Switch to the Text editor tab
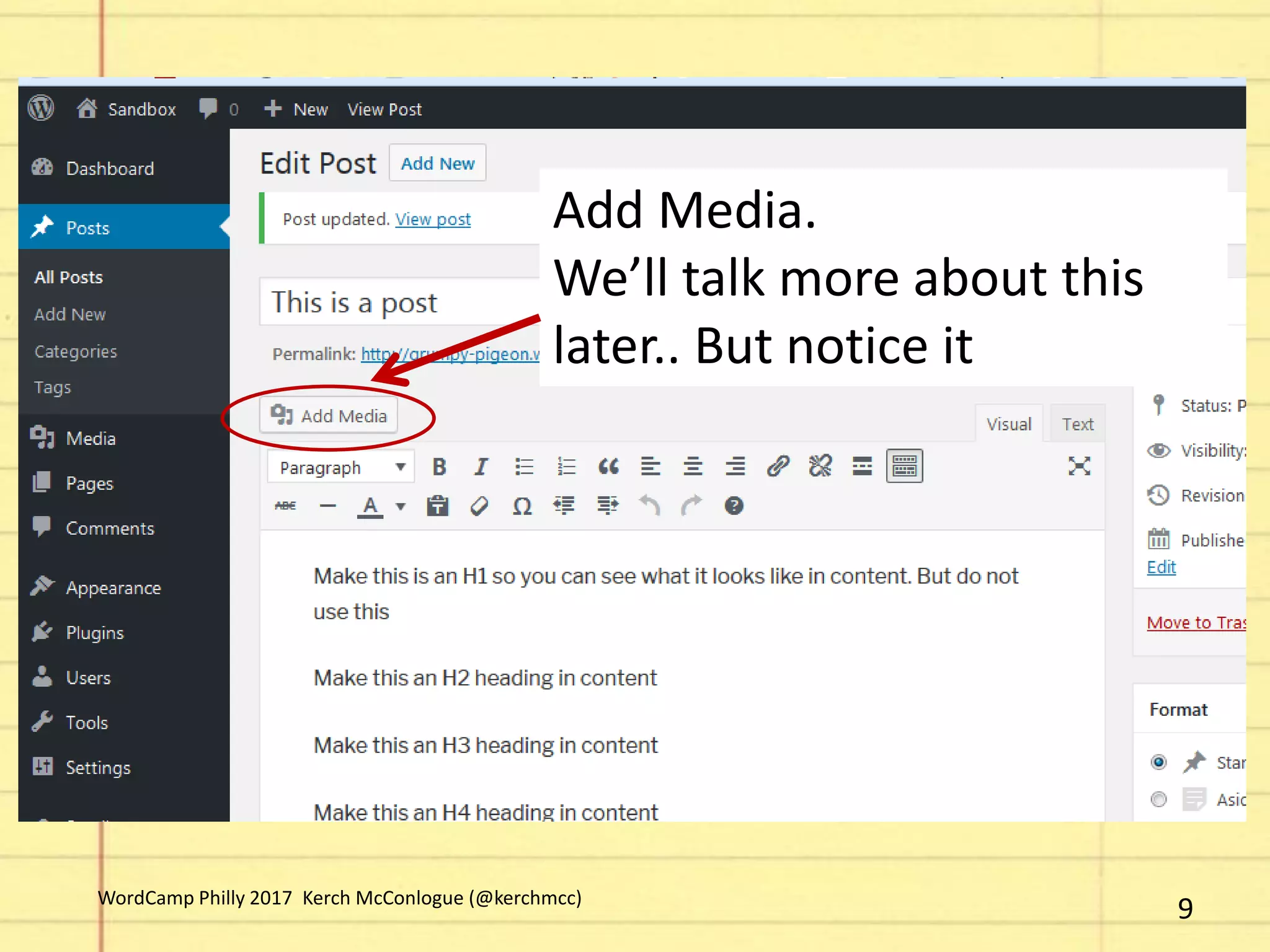The width and height of the screenshot is (1270, 952). coord(1077,425)
